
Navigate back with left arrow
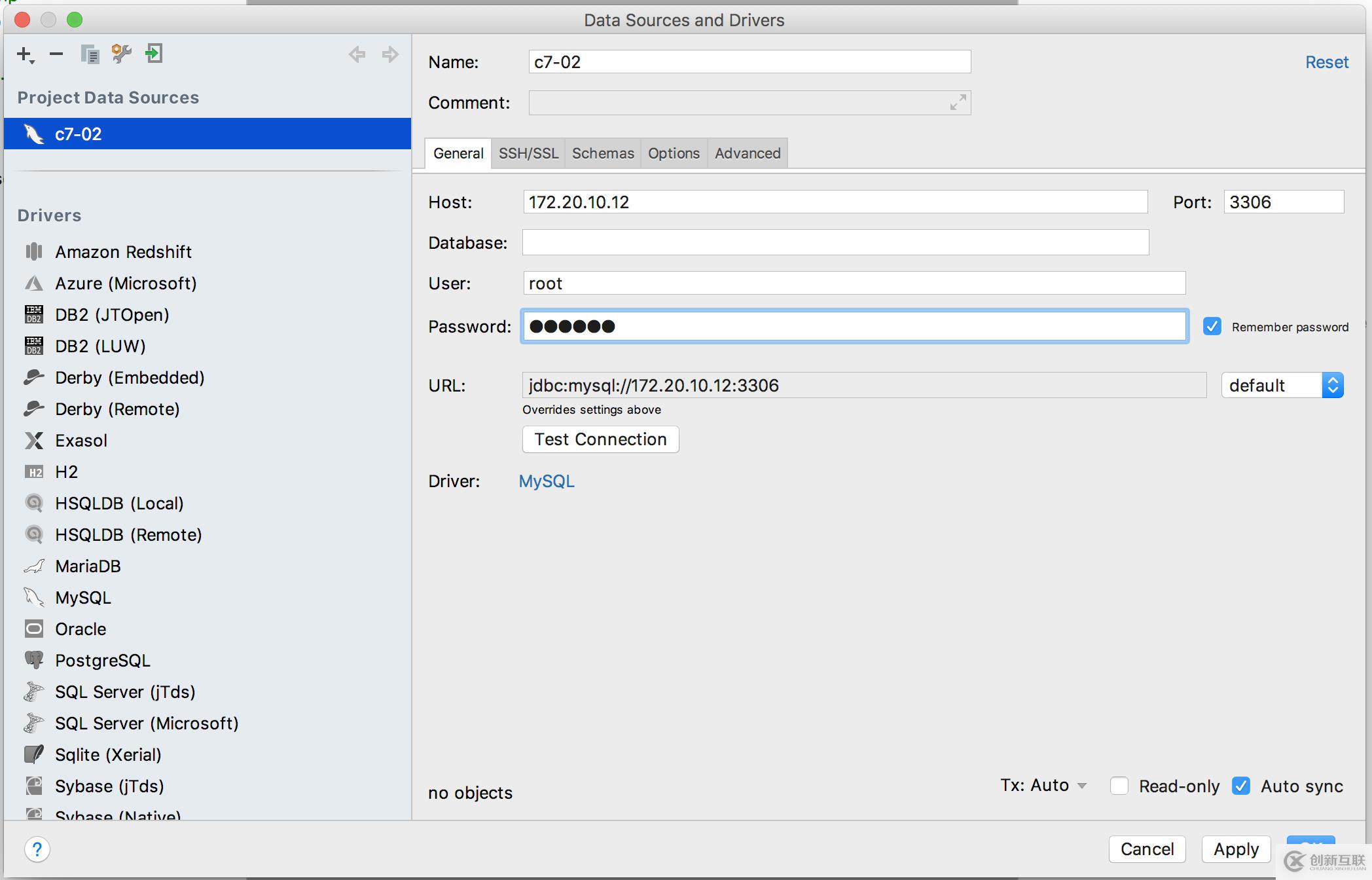click(x=357, y=54)
